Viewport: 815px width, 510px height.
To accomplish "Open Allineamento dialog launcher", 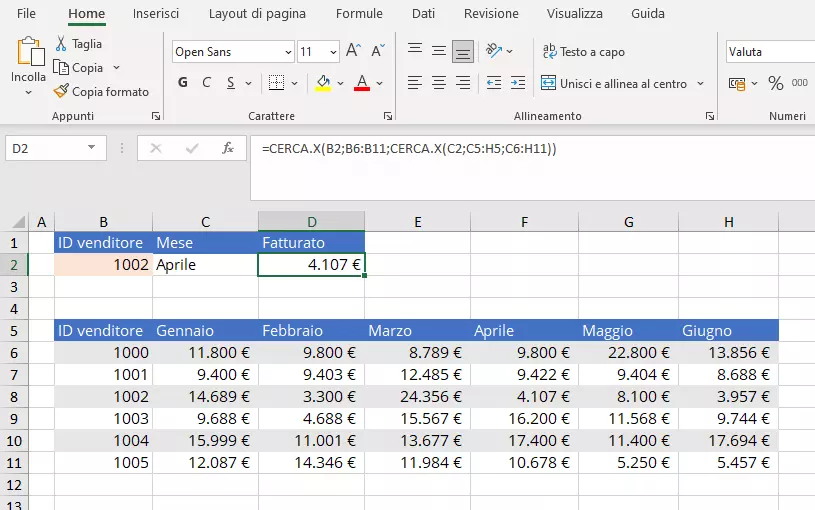I will pyautogui.click(x=710, y=116).
